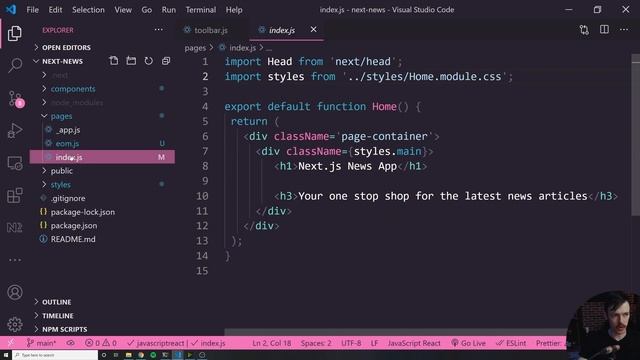Open the Help menu
Screen dimensions: 640x360
pos(234,9)
